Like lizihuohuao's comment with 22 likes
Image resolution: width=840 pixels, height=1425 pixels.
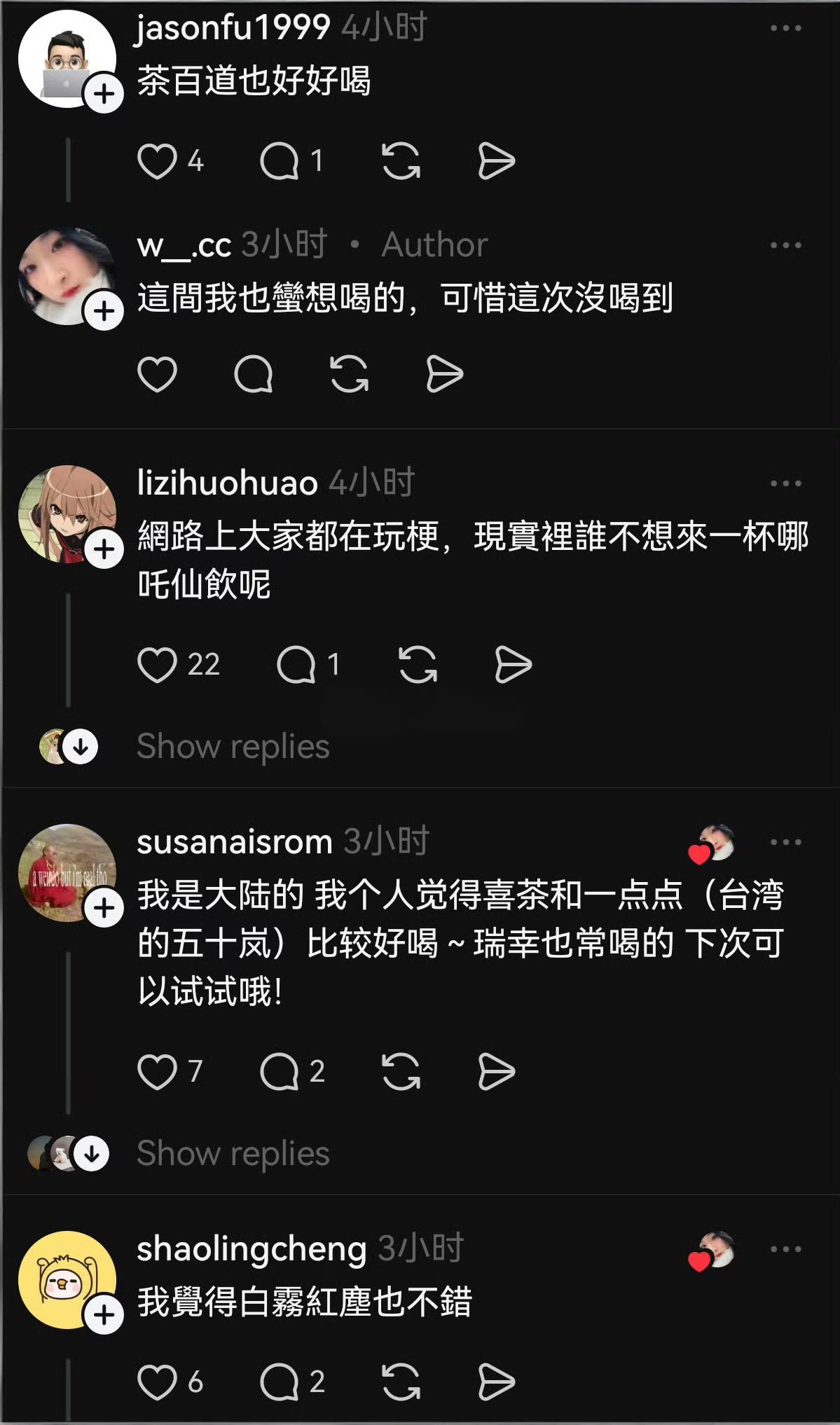(156, 664)
